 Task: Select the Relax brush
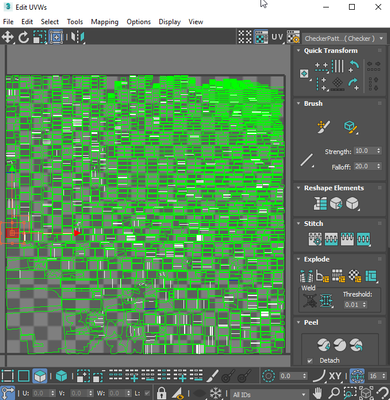pyautogui.click(x=350, y=127)
